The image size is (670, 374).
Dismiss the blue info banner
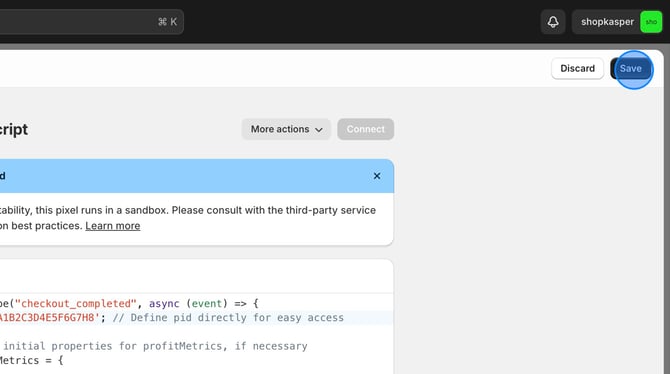(x=377, y=176)
